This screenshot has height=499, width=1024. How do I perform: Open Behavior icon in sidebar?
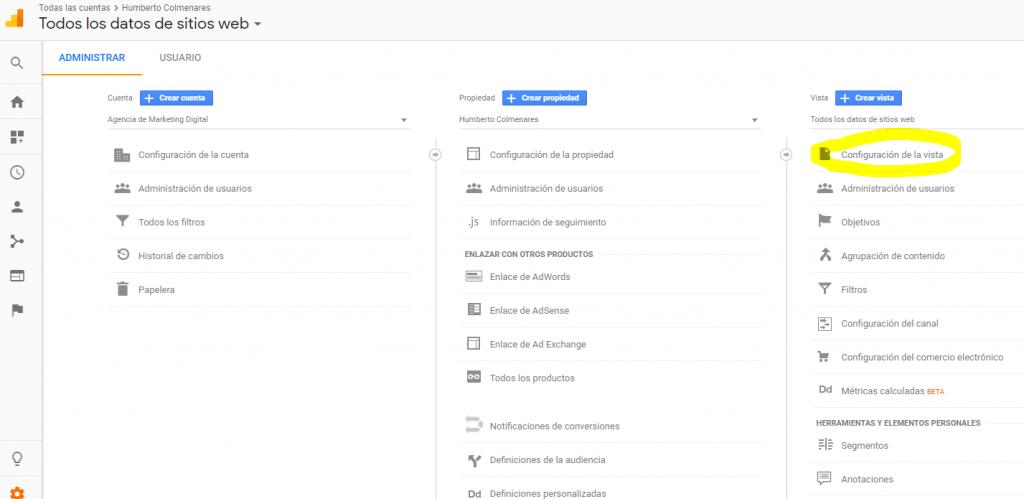17,276
